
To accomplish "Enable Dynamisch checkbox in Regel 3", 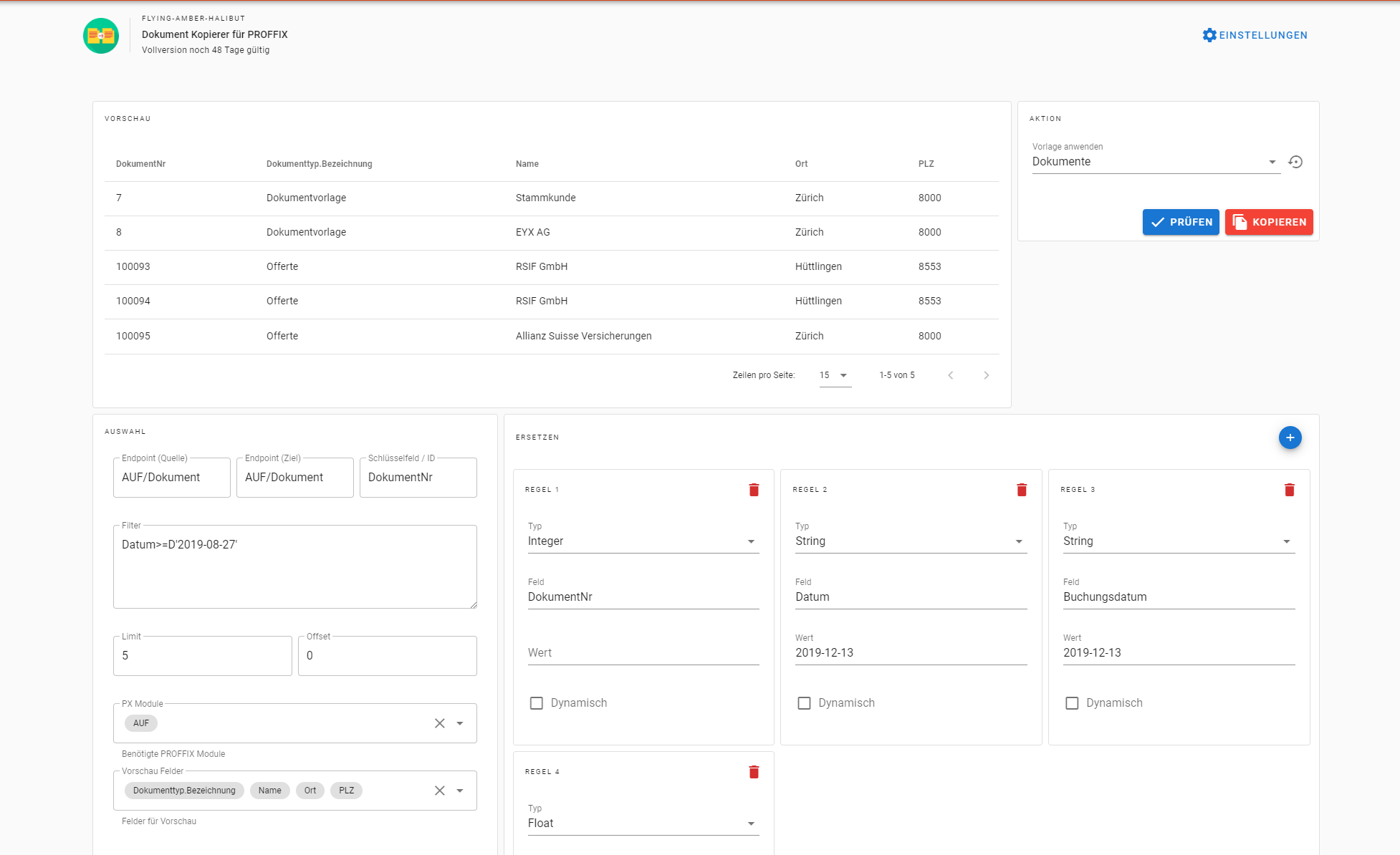I will (x=1072, y=703).
